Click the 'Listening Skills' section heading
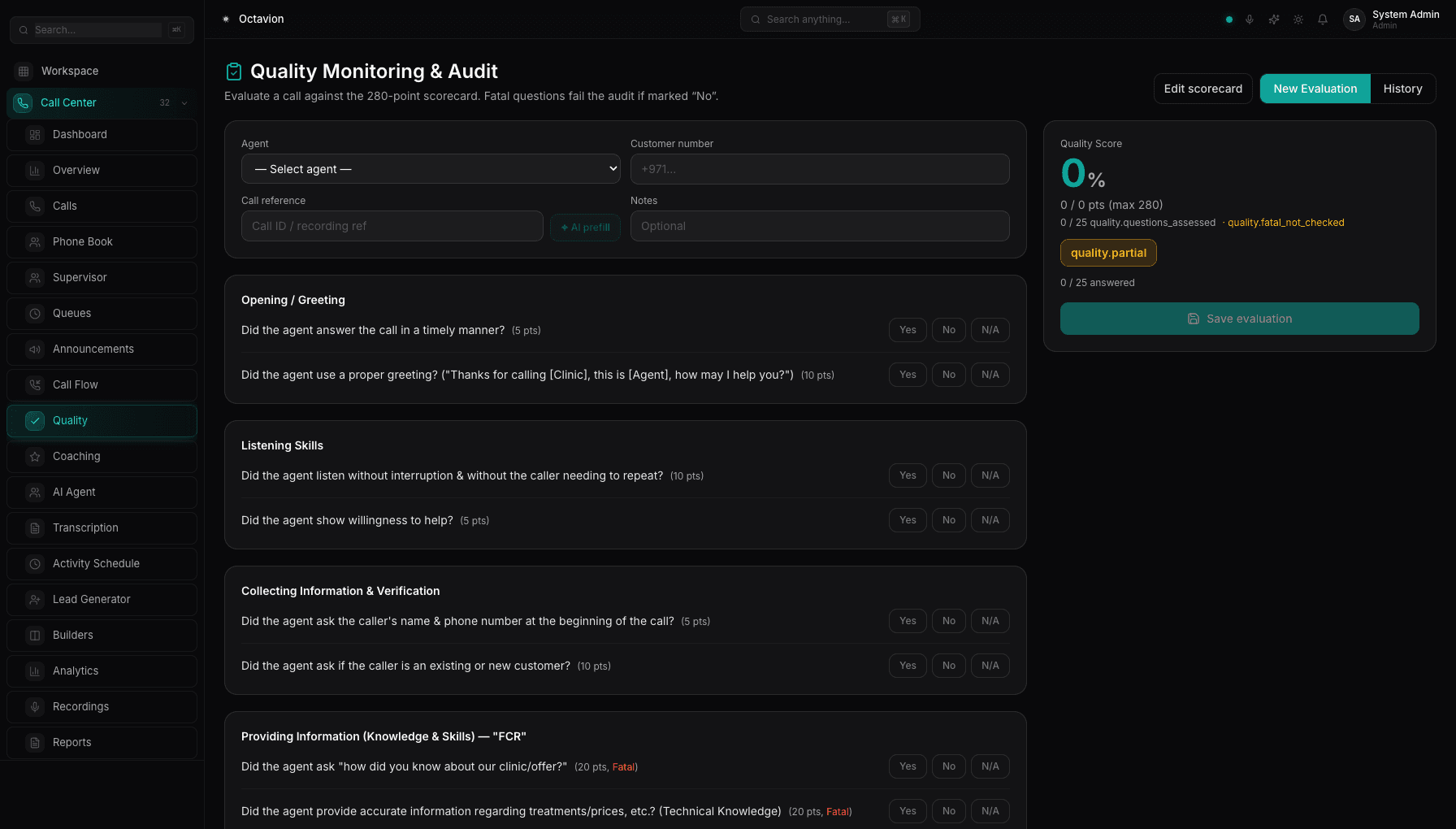 [x=282, y=445]
